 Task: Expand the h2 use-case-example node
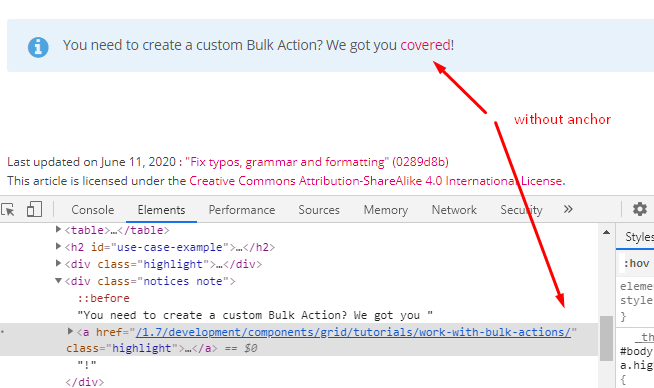58,246
